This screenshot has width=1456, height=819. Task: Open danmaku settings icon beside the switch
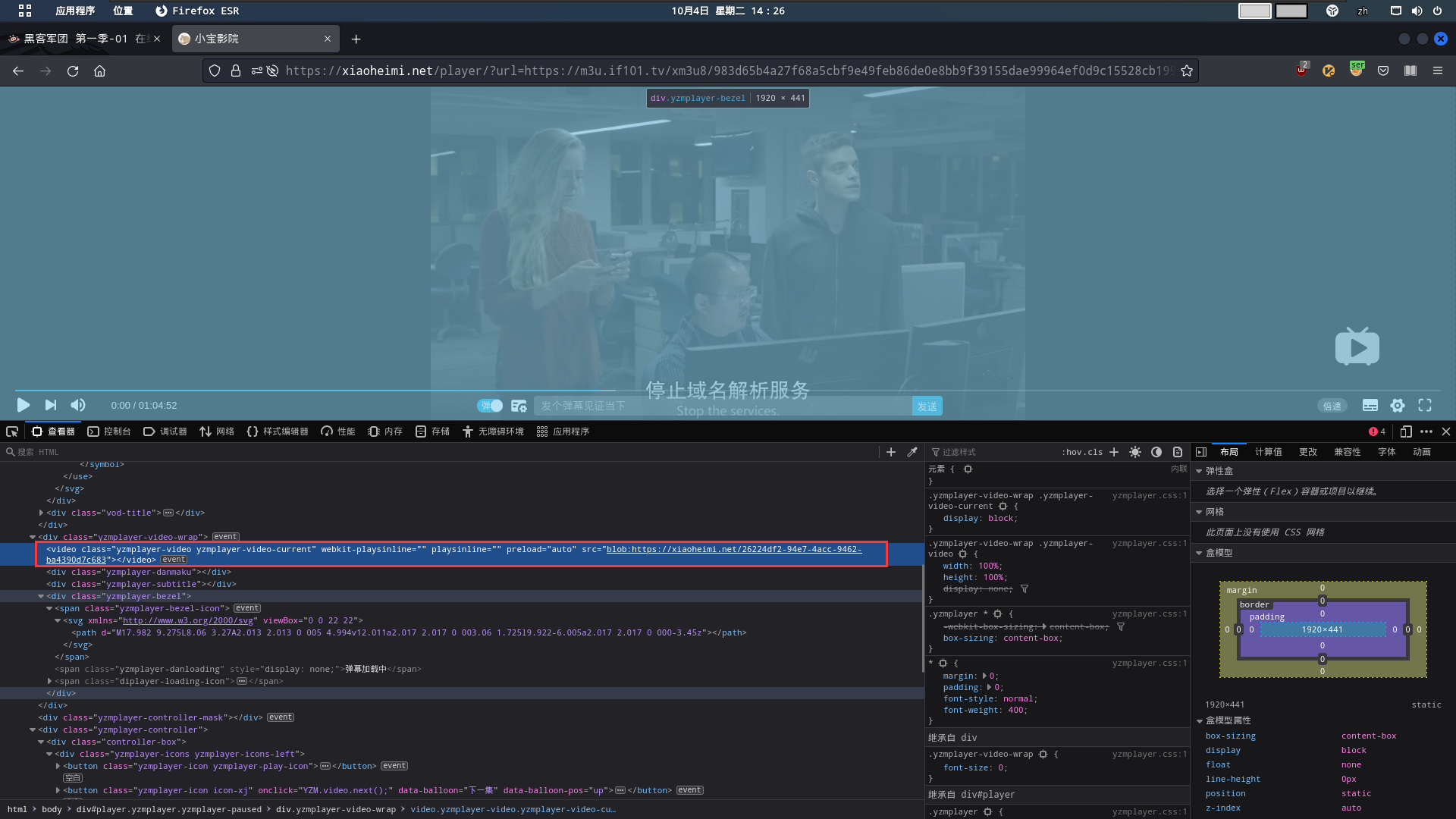tap(519, 406)
